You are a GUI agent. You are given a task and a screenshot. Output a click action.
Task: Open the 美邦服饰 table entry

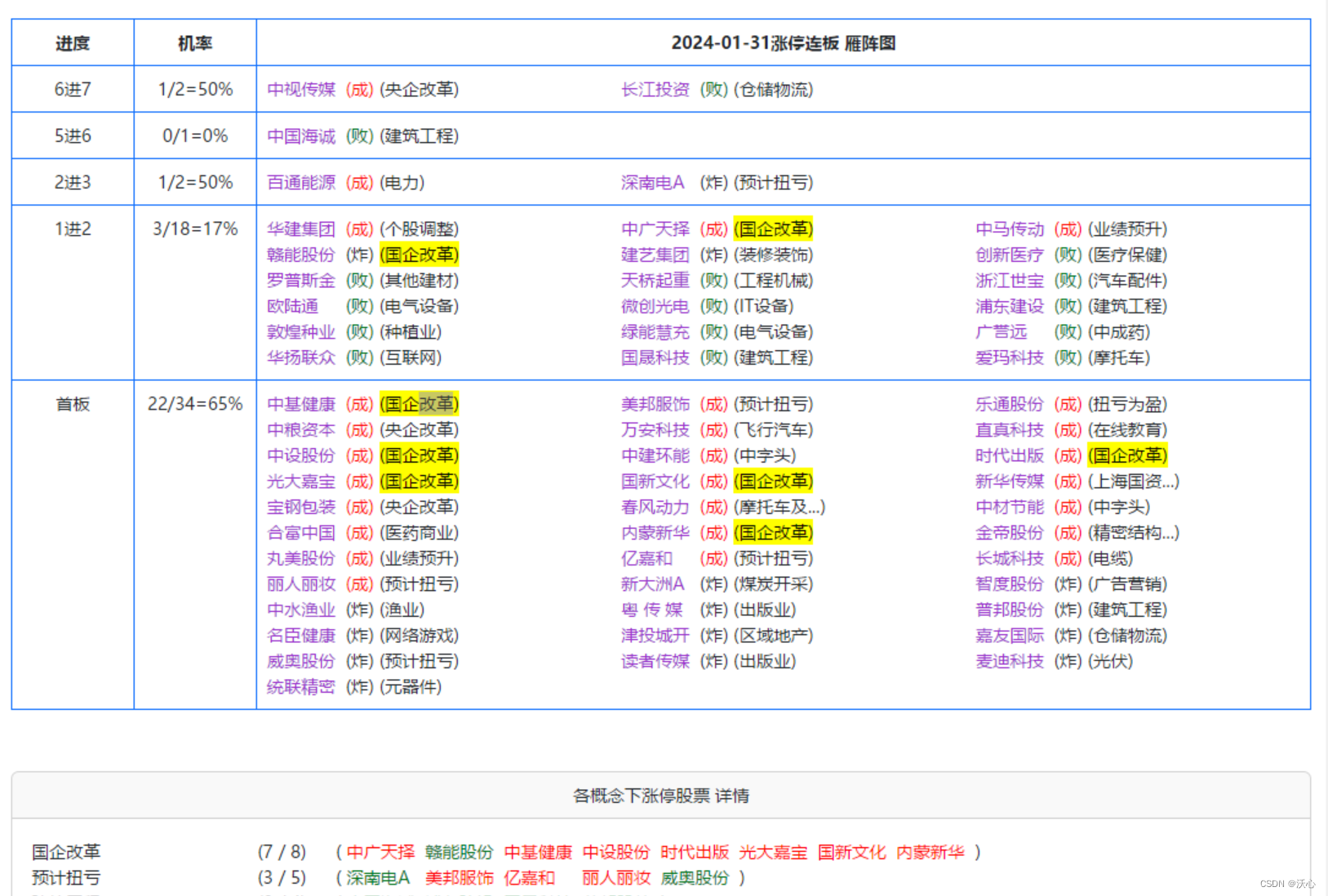(x=655, y=404)
